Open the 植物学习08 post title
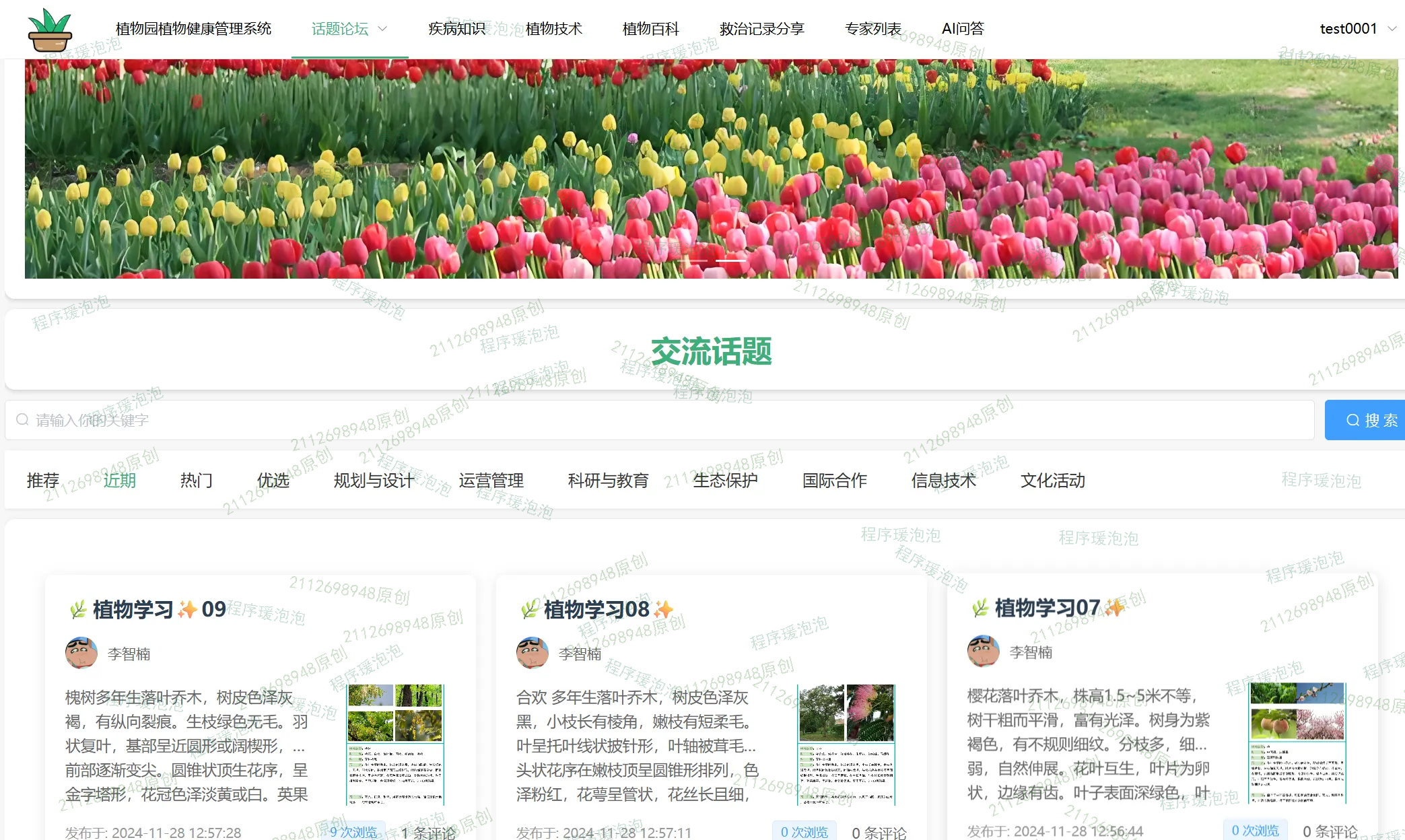 click(596, 609)
